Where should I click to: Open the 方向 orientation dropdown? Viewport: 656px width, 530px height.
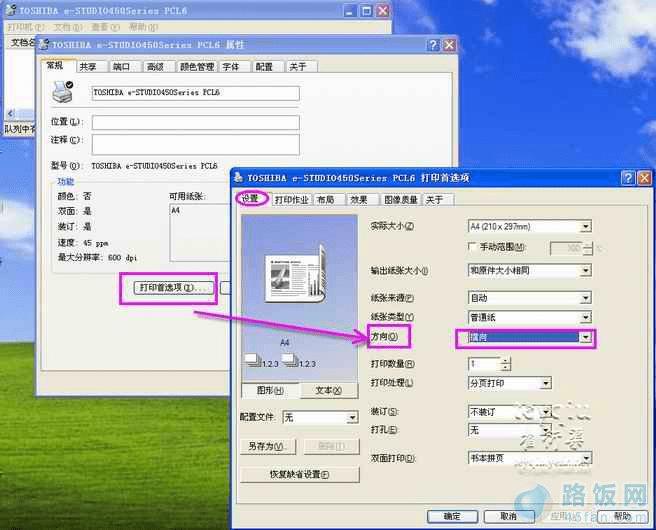[x=586, y=337]
